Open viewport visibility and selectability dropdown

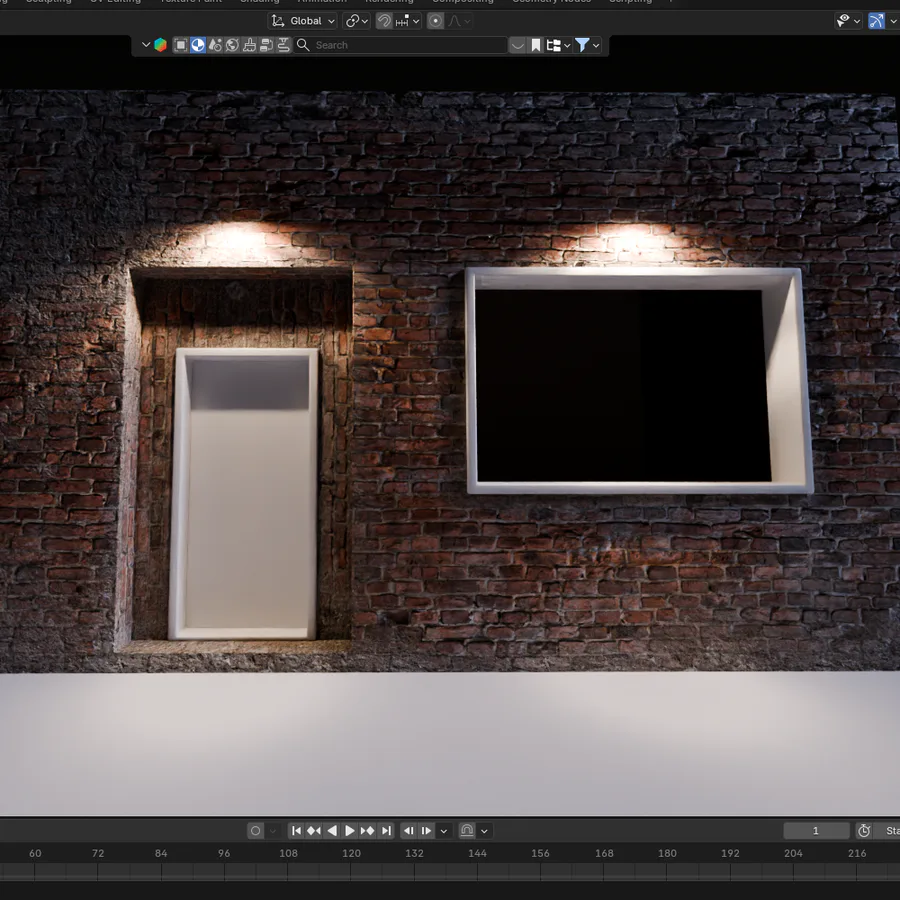point(848,21)
